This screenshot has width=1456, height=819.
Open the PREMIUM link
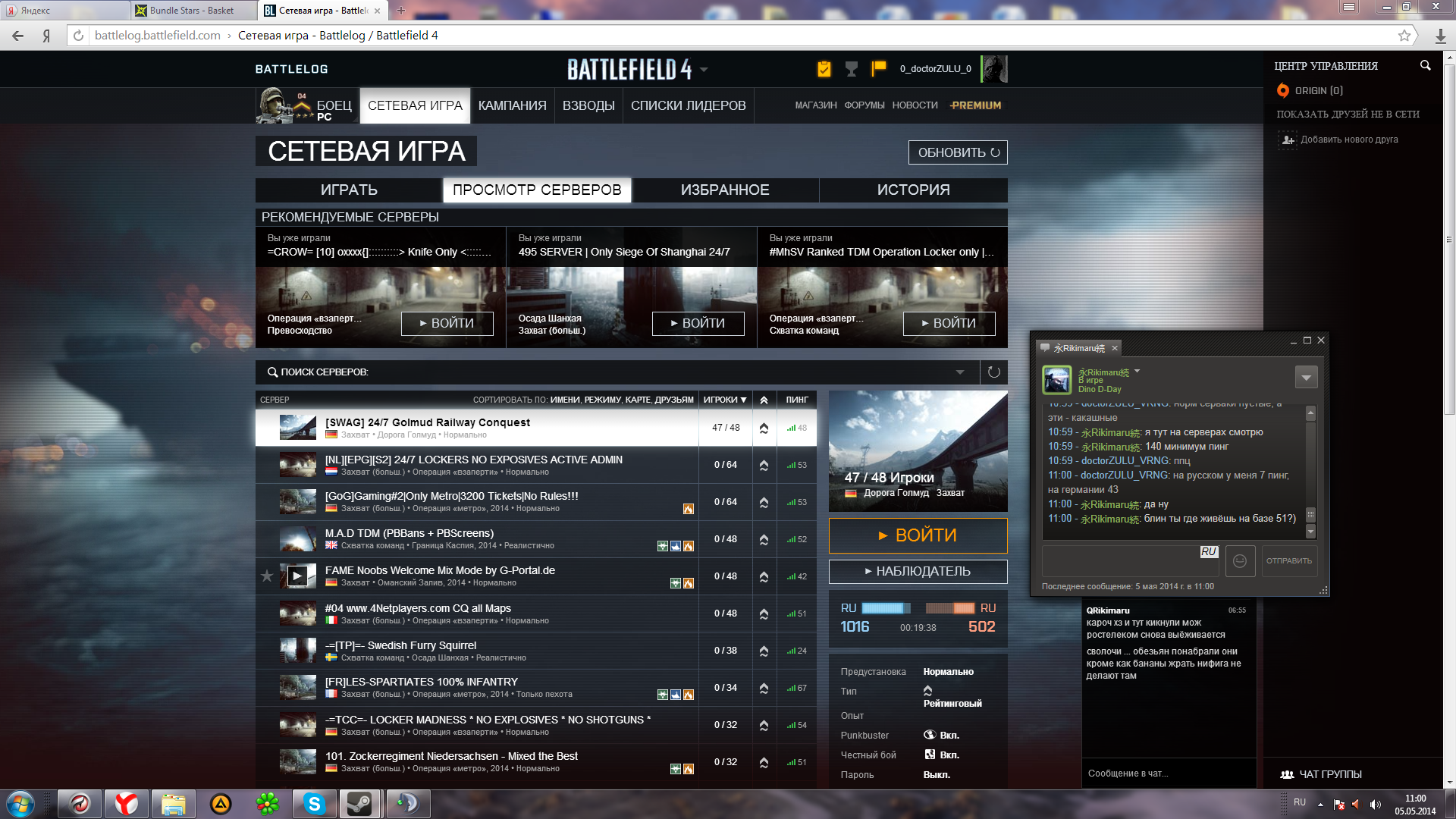[x=975, y=105]
